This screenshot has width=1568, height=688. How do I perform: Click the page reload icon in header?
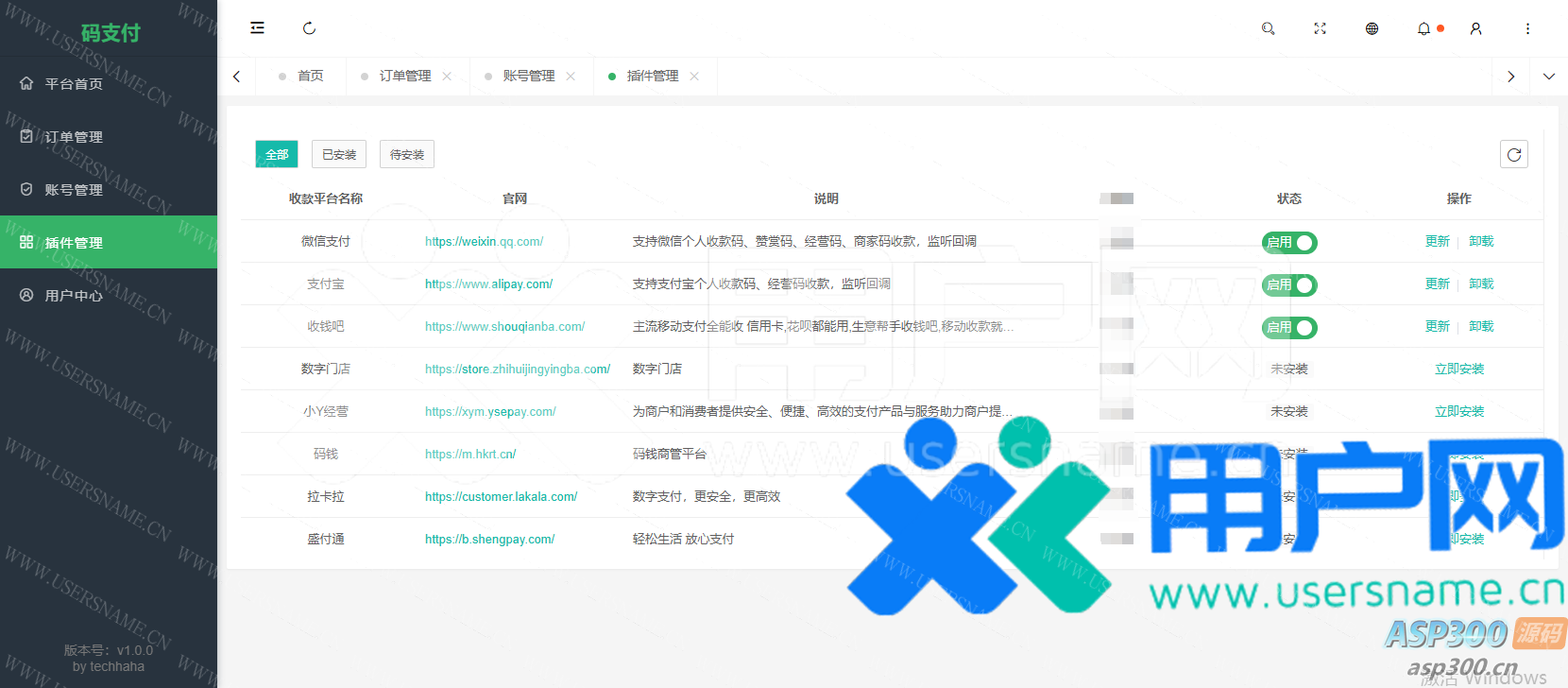pyautogui.click(x=309, y=28)
